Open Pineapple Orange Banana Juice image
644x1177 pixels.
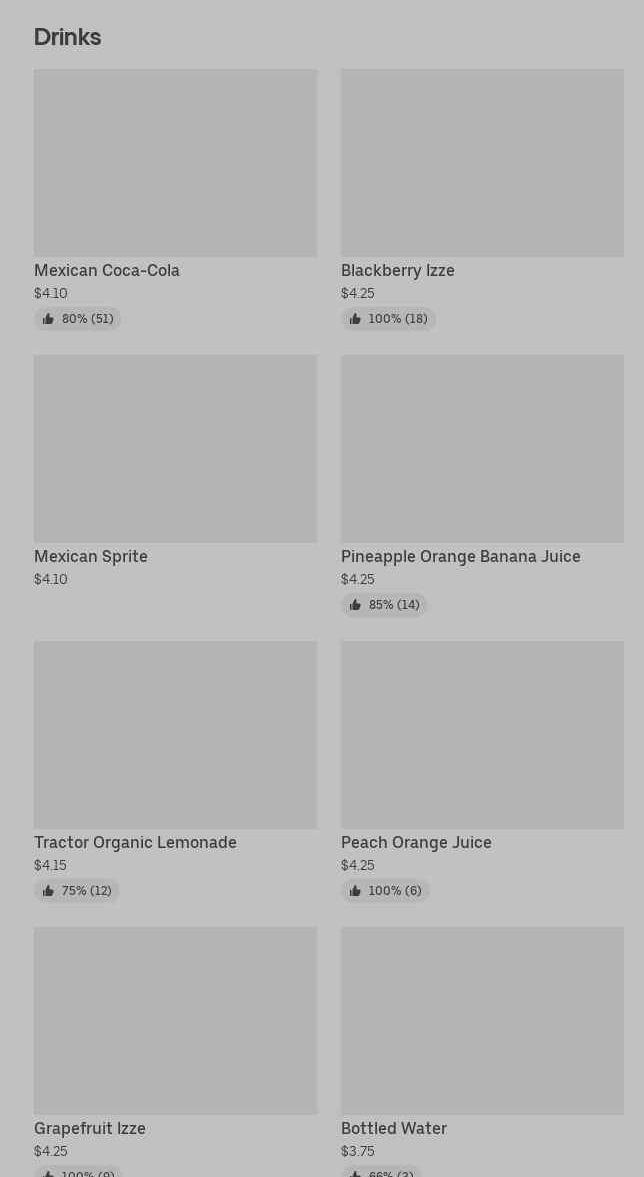[x=482, y=449]
